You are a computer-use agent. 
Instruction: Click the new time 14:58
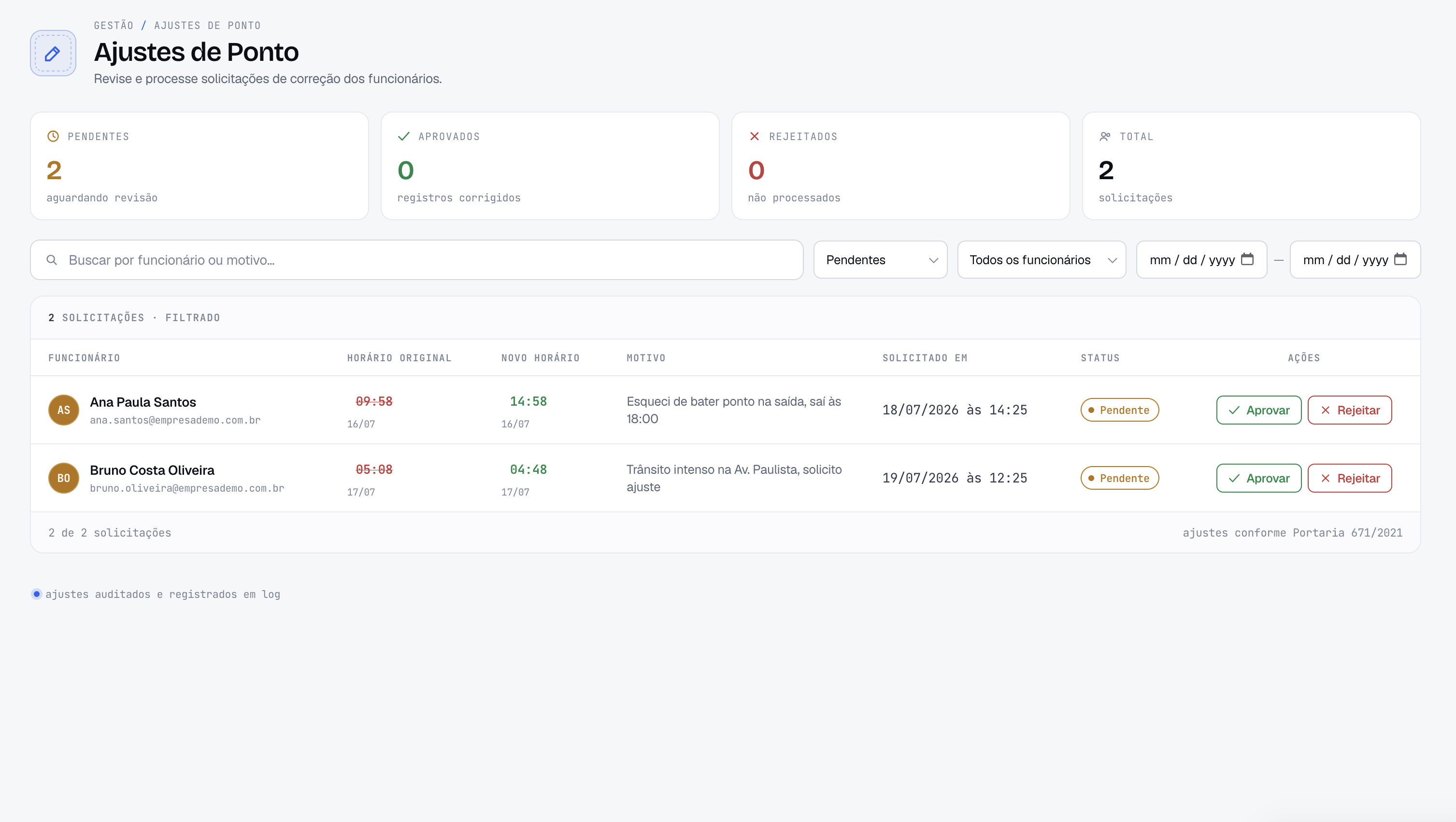coord(528,401)
